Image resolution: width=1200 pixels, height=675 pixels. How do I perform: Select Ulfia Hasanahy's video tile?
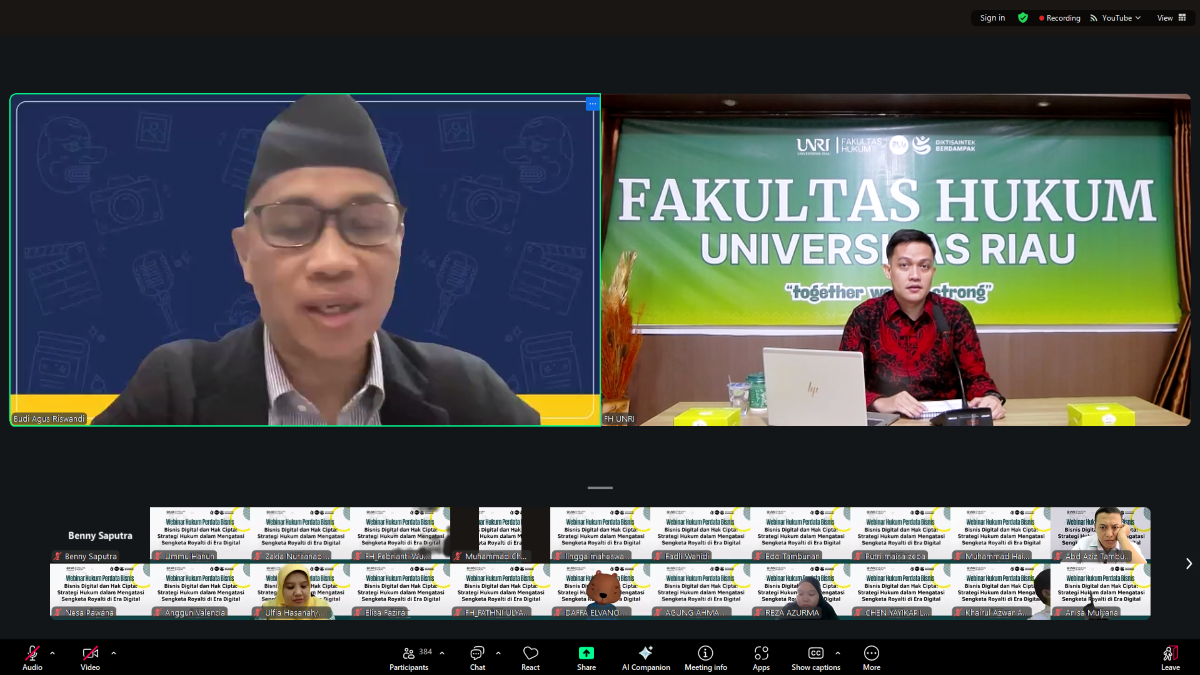(x=299, y=591)
